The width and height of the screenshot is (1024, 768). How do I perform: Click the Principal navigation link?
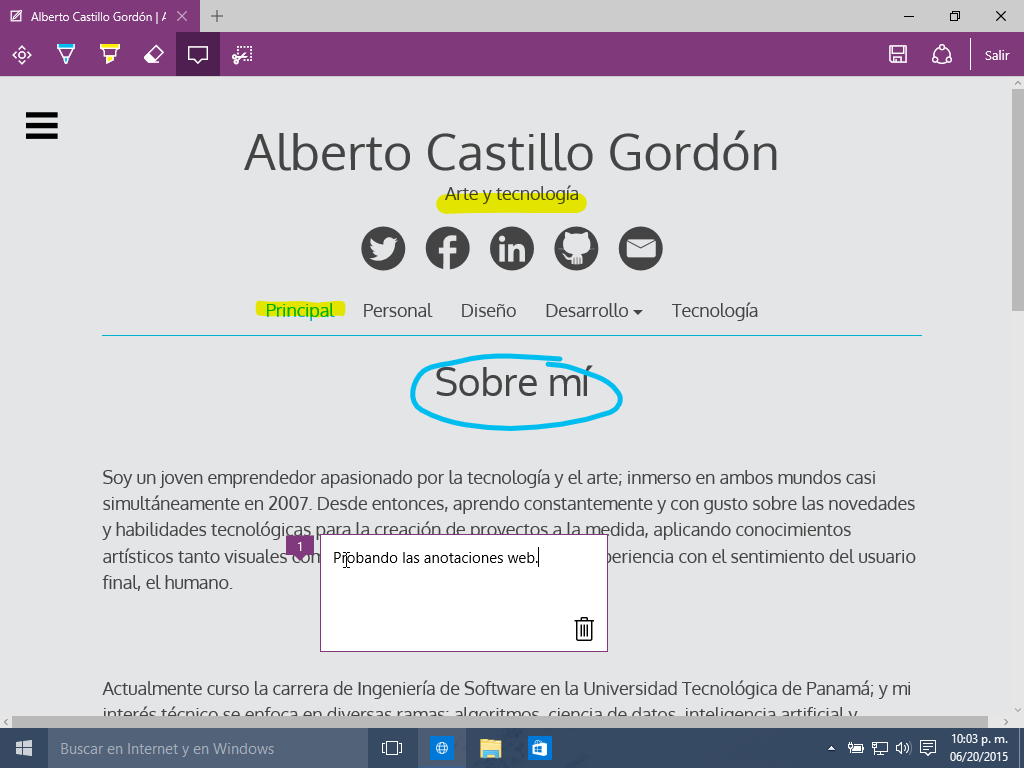pyautogui.click(x=300, y=311)
